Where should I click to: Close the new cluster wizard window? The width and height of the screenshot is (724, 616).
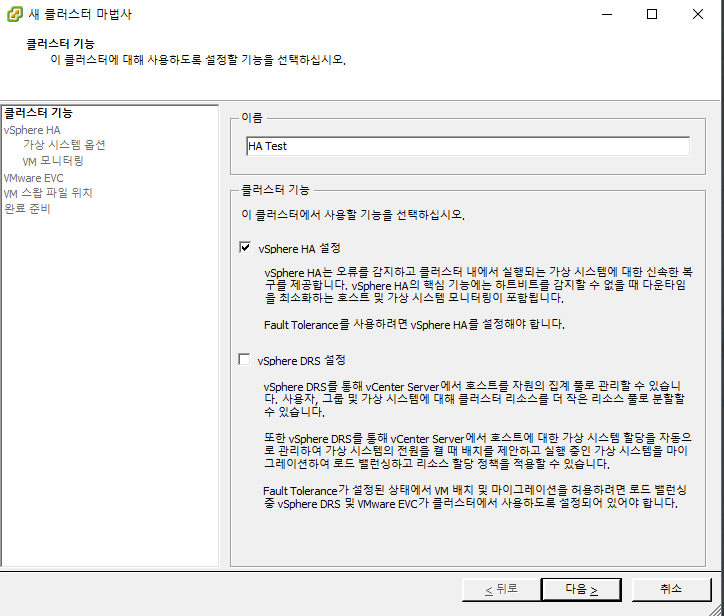coord(698,14)
